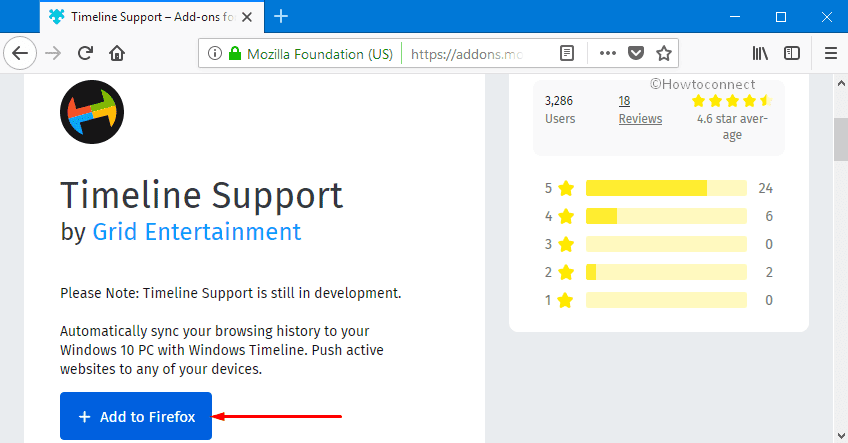Minimize the Firefox window

734,17
